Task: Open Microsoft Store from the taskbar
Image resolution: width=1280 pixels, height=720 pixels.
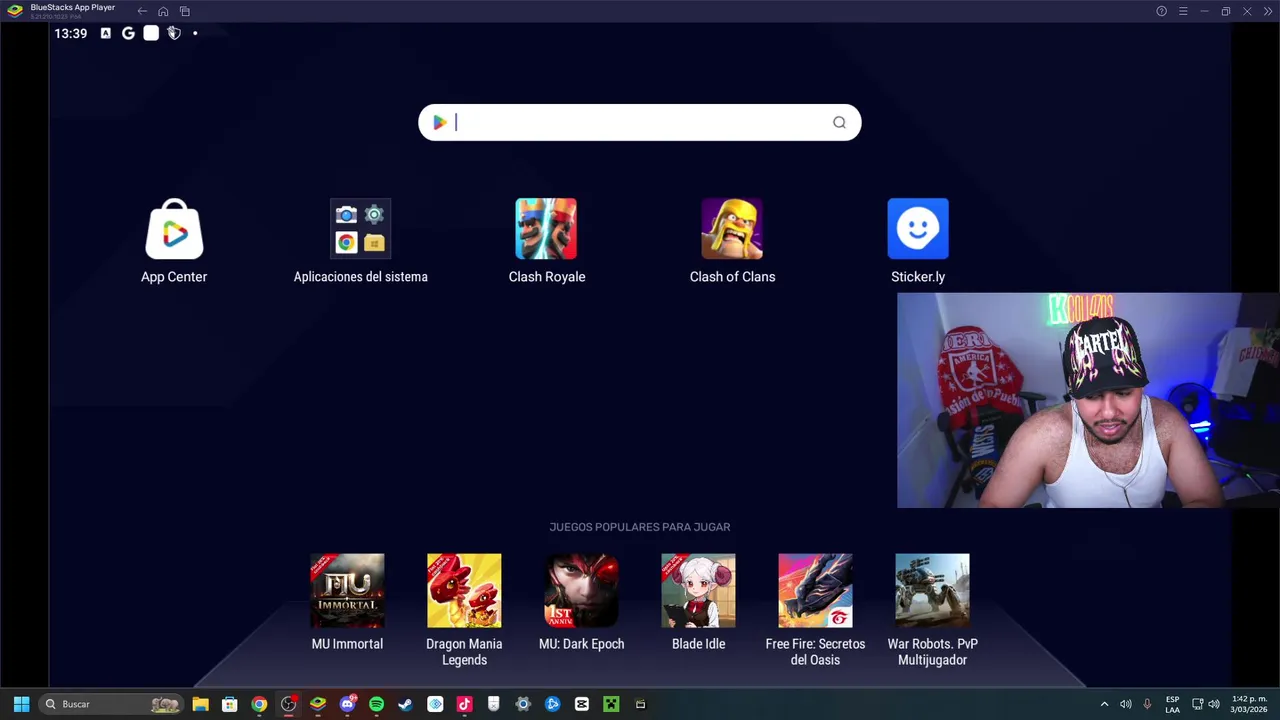Action: pos(229,704)
